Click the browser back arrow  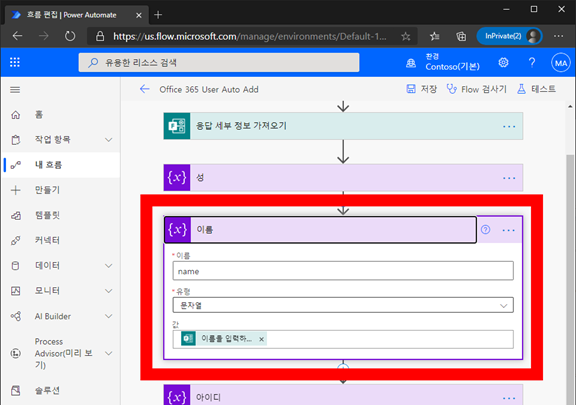pyautogui.click(x=17, y=36)
